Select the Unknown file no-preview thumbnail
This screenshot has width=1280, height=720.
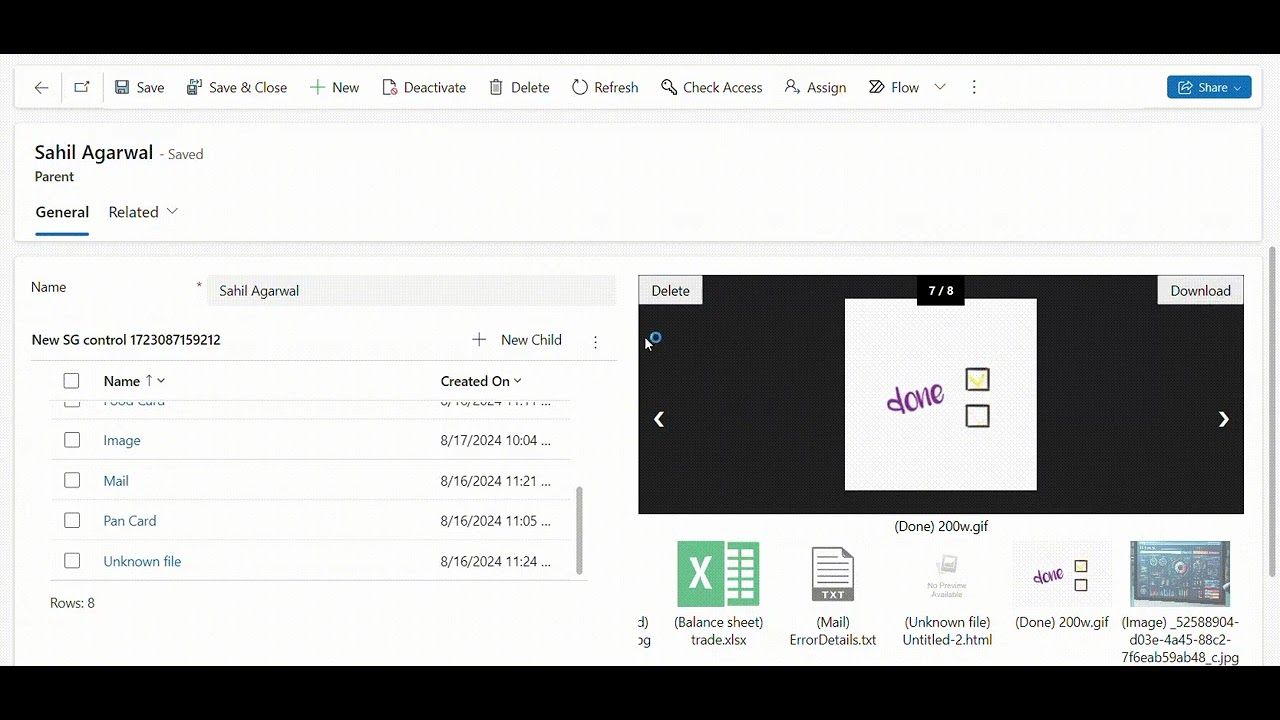947,575
